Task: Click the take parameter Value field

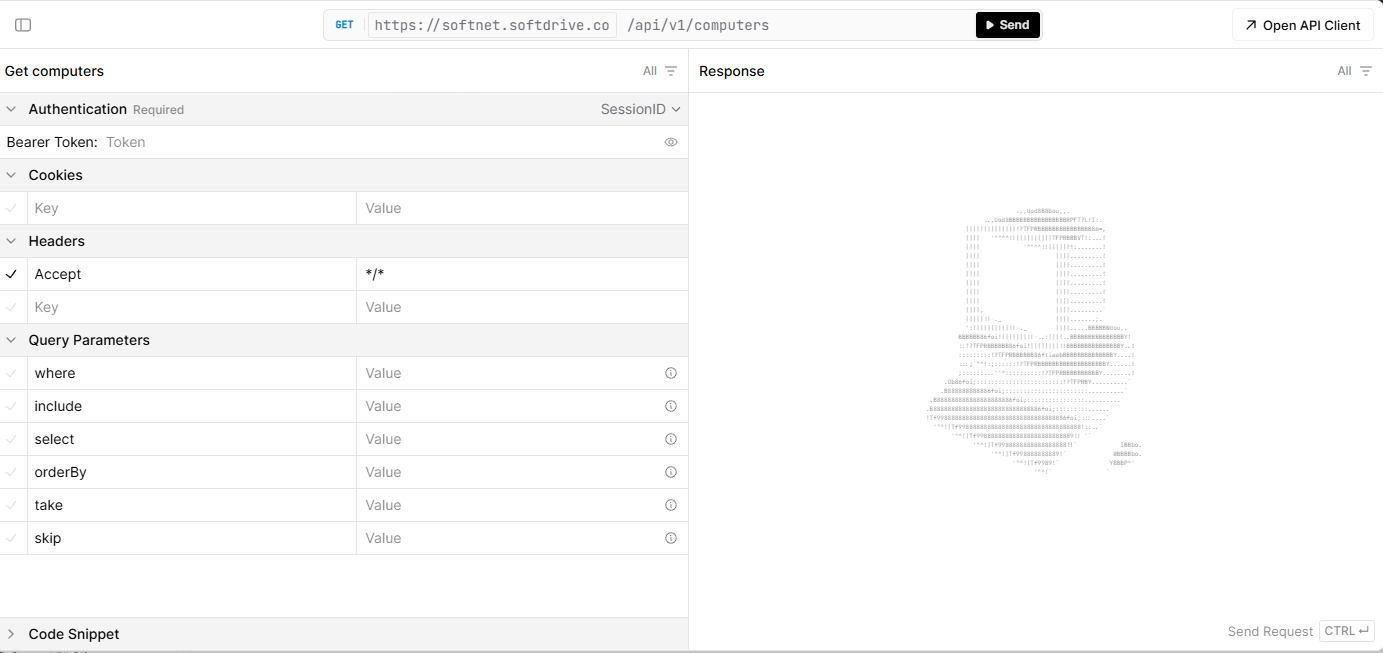Action: click(508, 505)
